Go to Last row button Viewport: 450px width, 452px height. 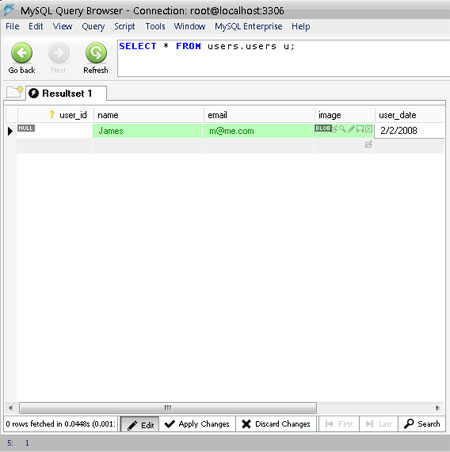378,424
